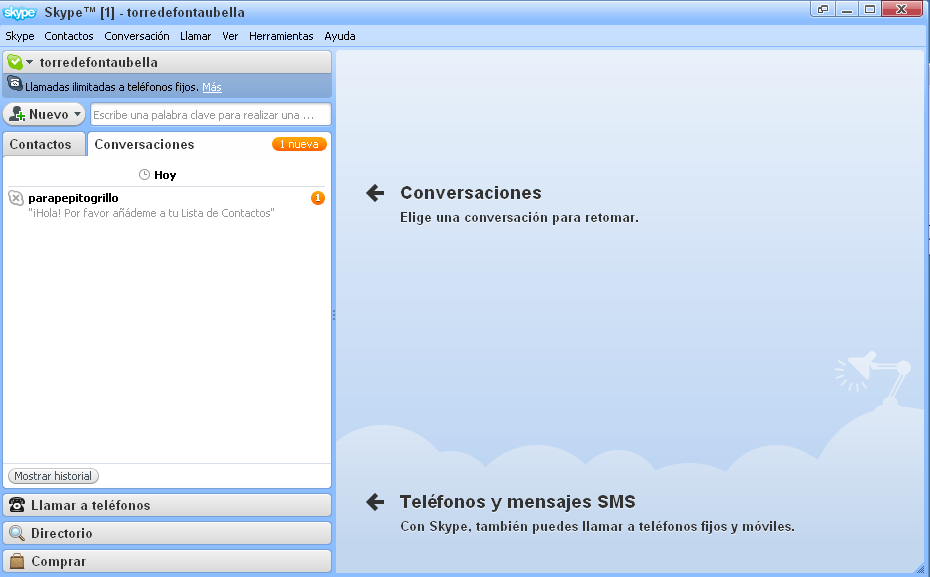Viewport: 930px width, 577px height.
Task: Open the parapepitogrillo conversation
Action: tap(167, 205)
